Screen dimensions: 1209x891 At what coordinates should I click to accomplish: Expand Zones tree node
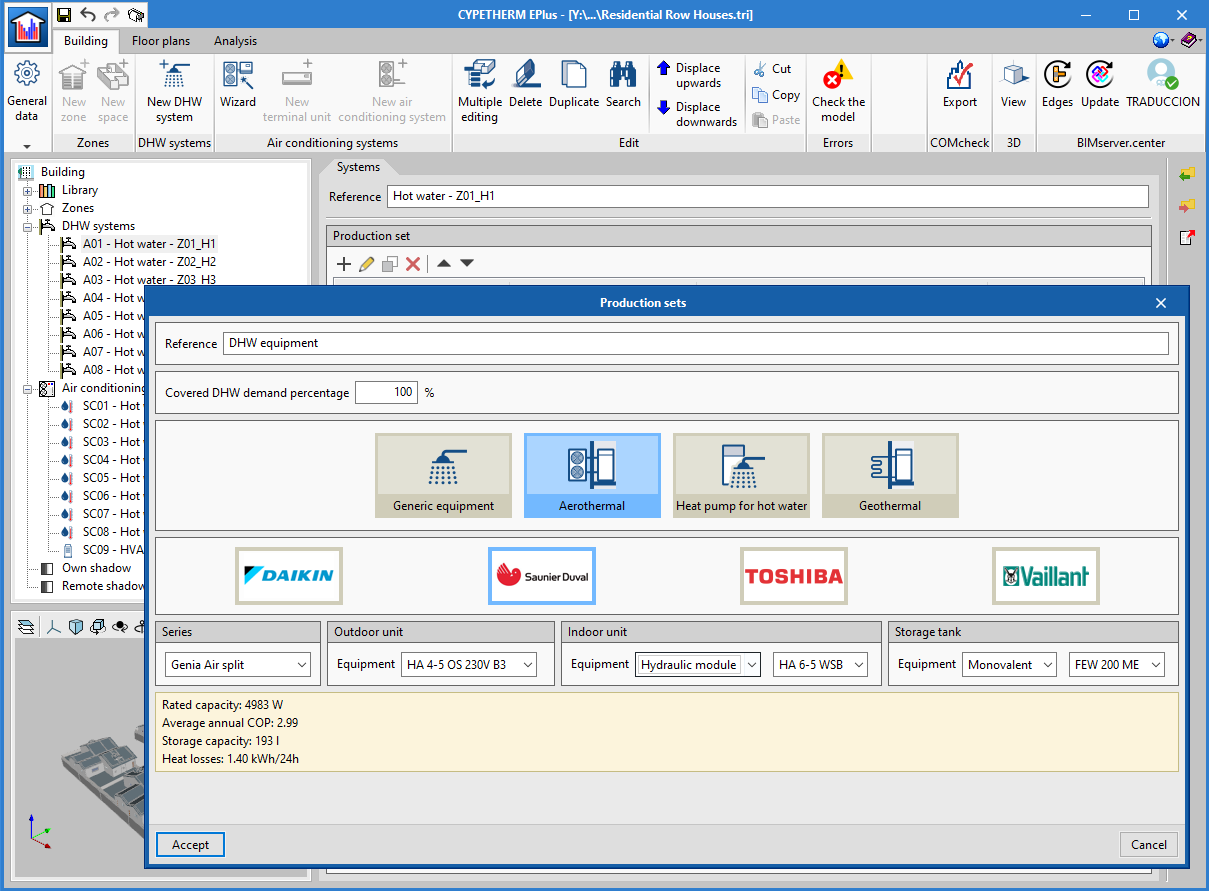27,208
